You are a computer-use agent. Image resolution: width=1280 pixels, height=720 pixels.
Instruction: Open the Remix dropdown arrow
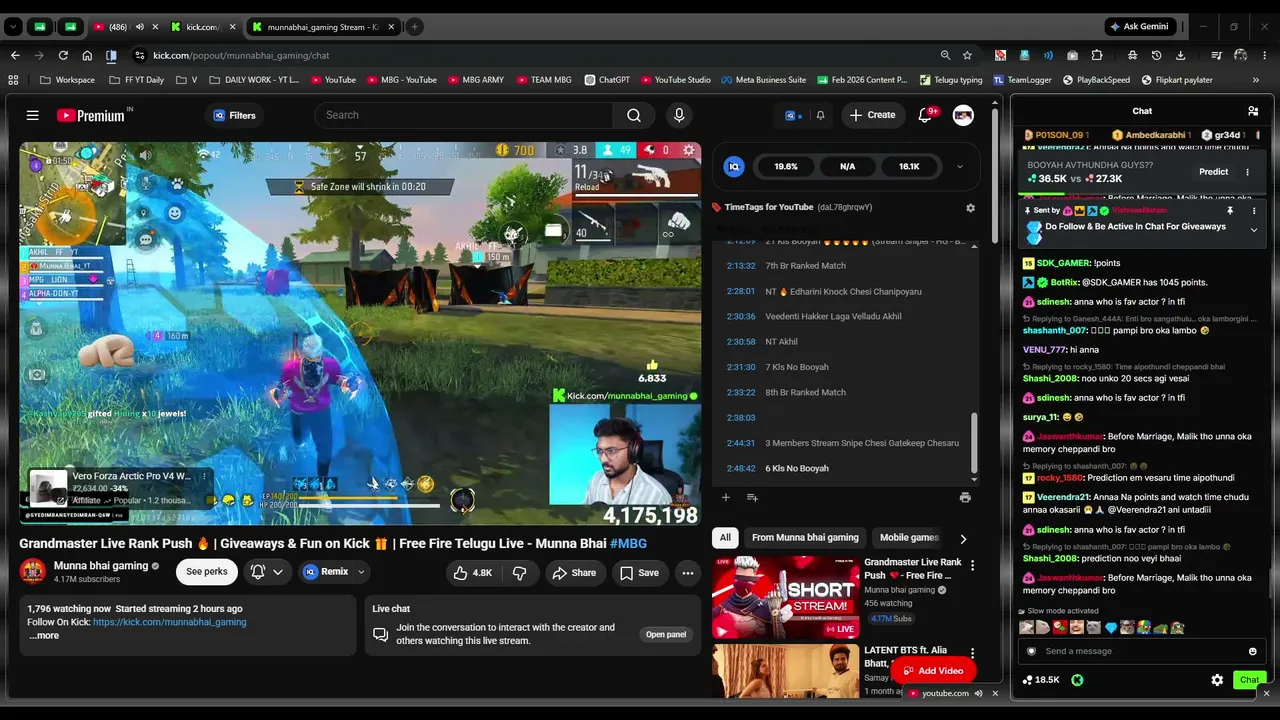361,573
